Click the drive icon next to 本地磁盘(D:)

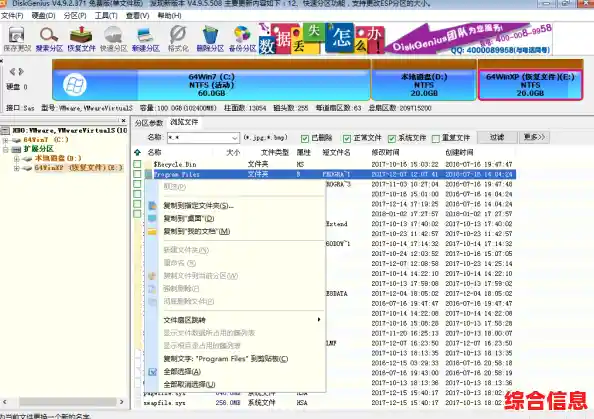pyautogui.click(x=27, y=158)
